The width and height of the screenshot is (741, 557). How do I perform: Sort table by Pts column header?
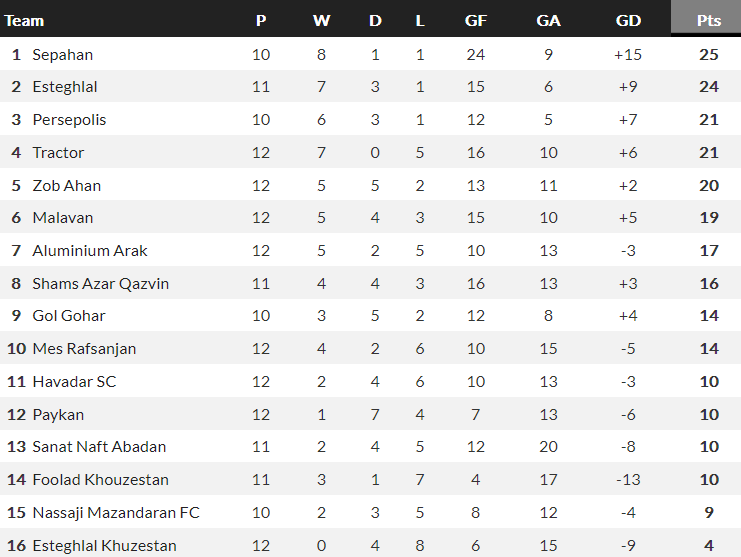tap(708, 20)
